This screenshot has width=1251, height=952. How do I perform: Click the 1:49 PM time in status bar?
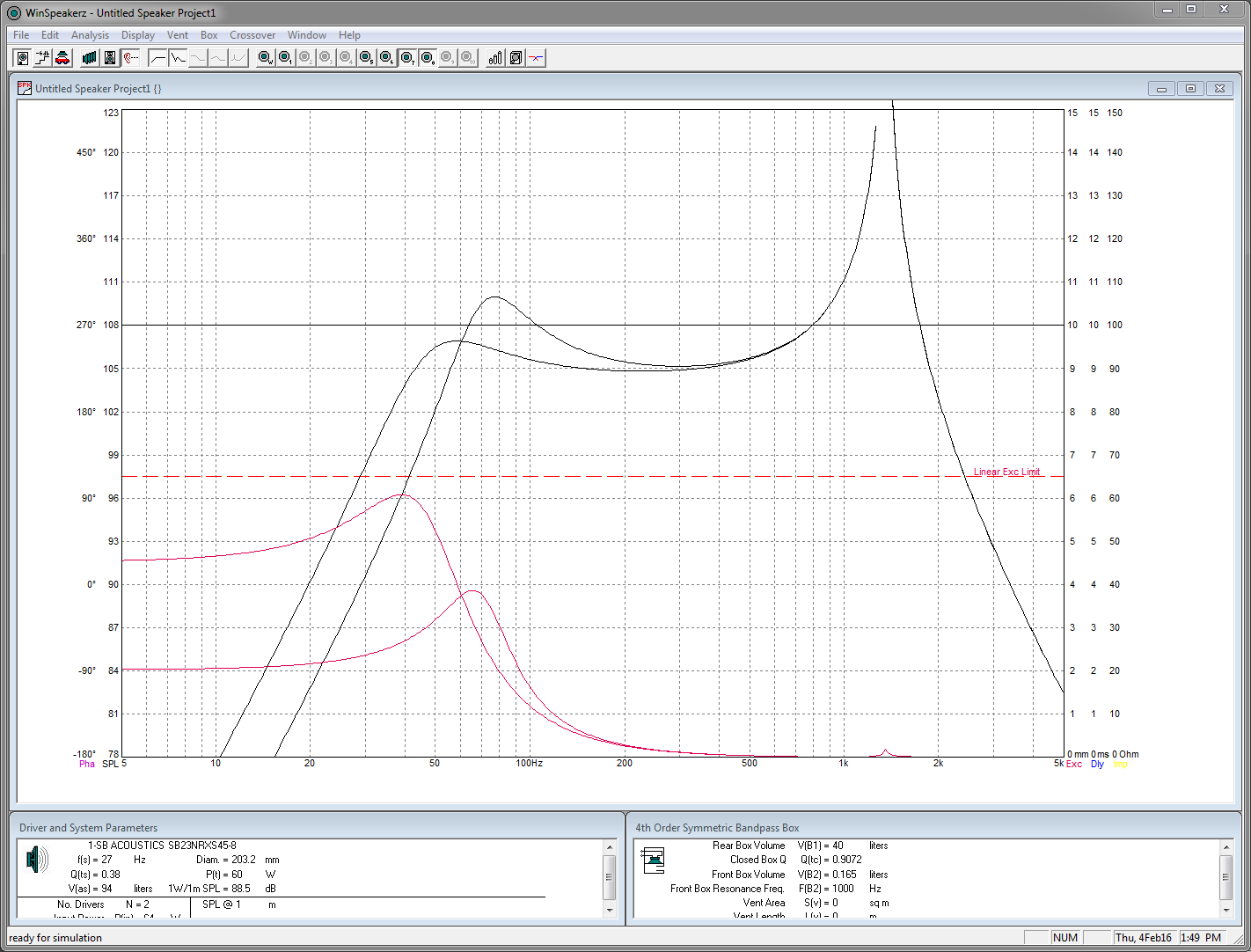coord(1201,938)
